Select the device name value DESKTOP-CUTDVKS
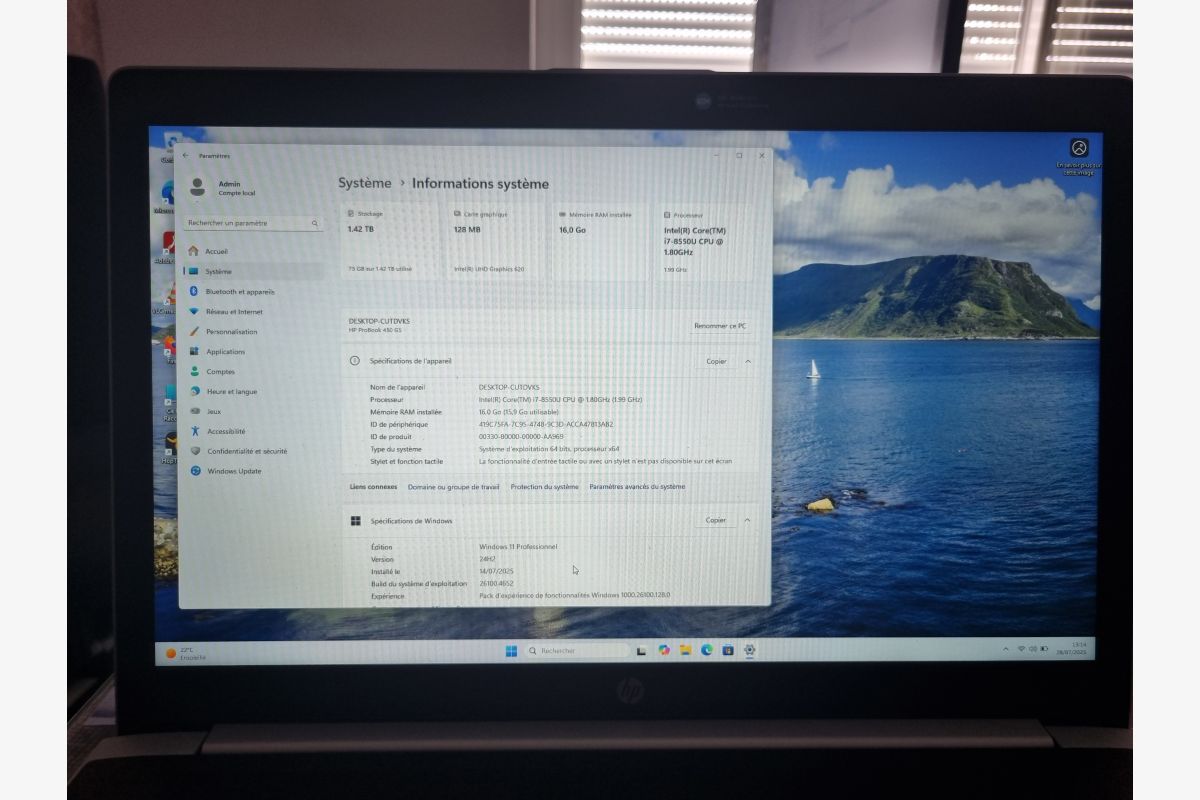The width and height of the screenshot is (1200, 800). pyautogui.click(x=509, y=387)
